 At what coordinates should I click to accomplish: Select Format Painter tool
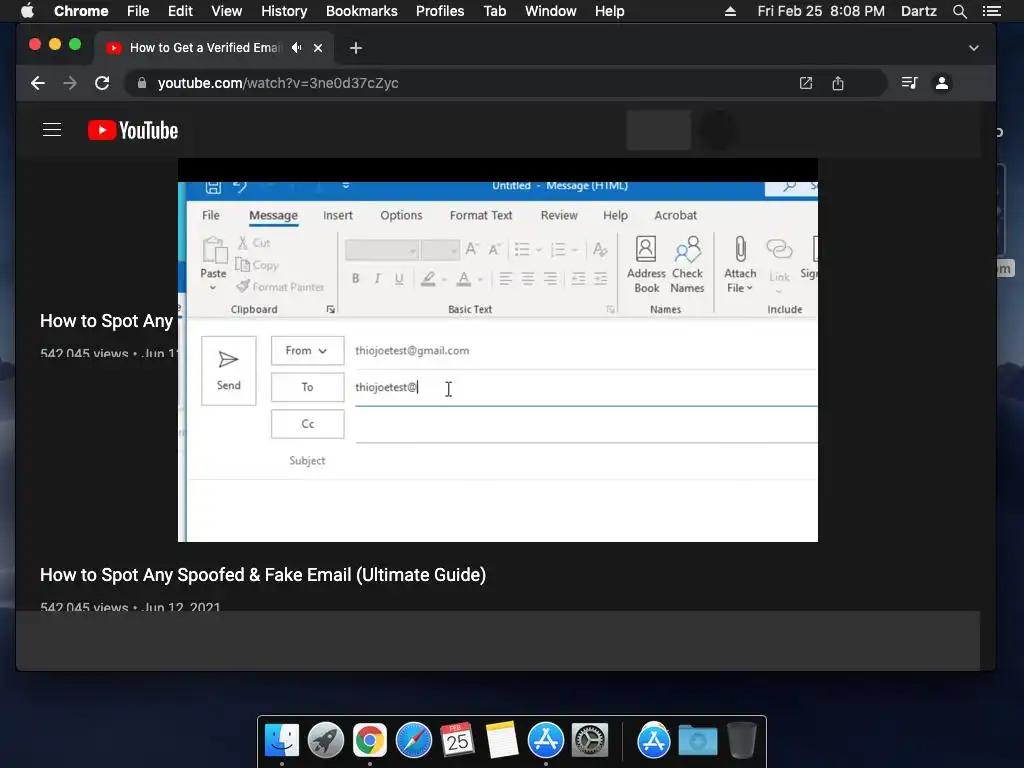pyautogui.click(x=280, y=287)
